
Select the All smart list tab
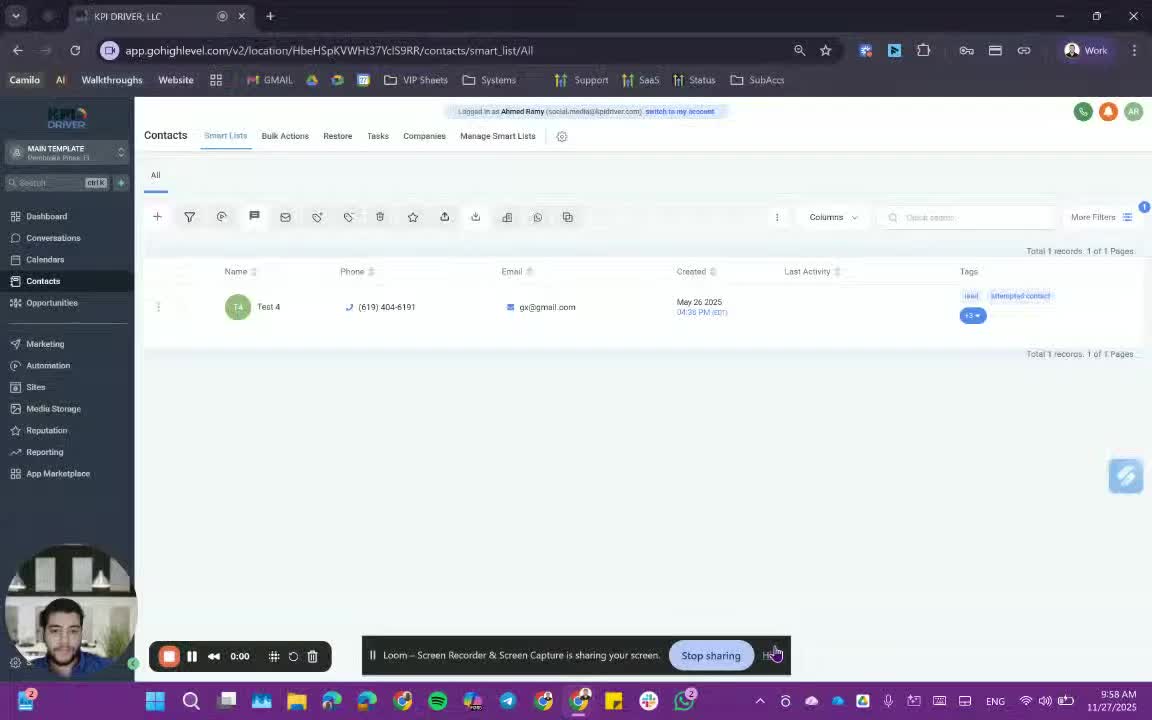coord(156,176)
